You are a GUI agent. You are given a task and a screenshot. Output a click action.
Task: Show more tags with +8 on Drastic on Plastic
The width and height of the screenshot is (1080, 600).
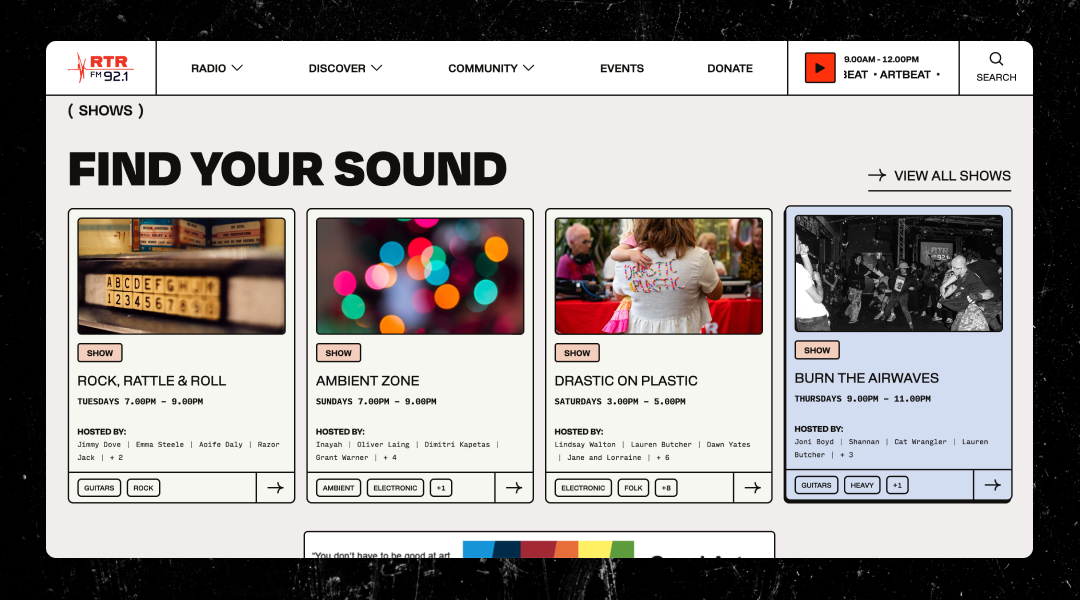(666, 488)
